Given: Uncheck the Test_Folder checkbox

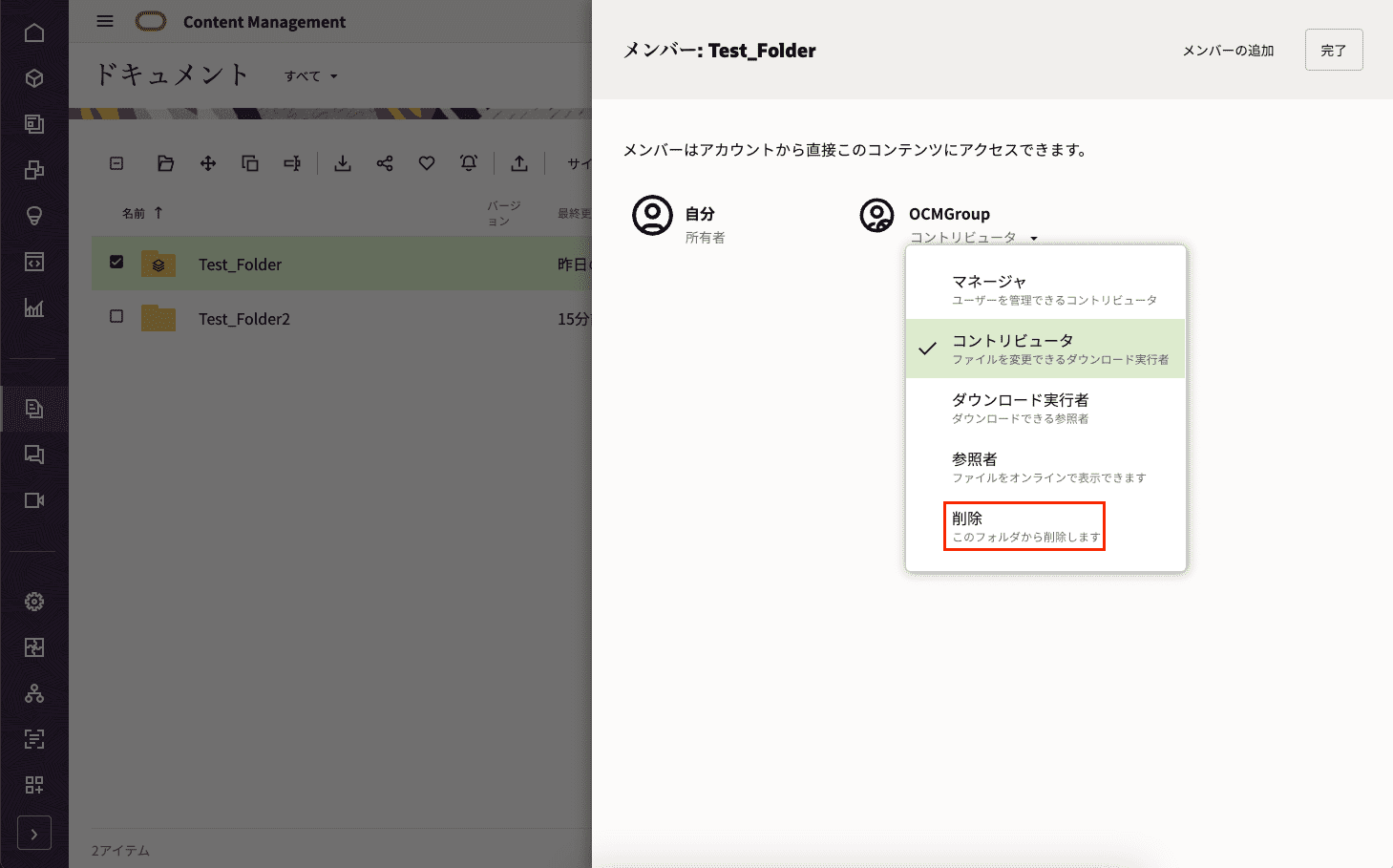Looking at the screenshot, I should (116, 262).
